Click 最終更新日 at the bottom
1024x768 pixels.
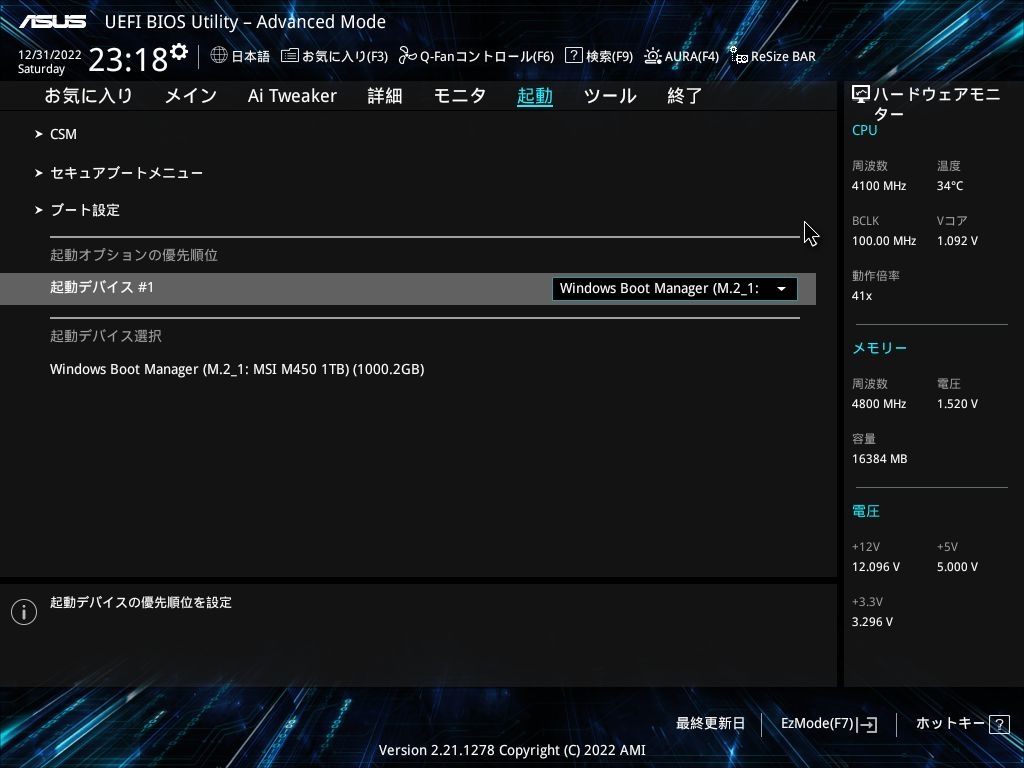coord(710,724)
